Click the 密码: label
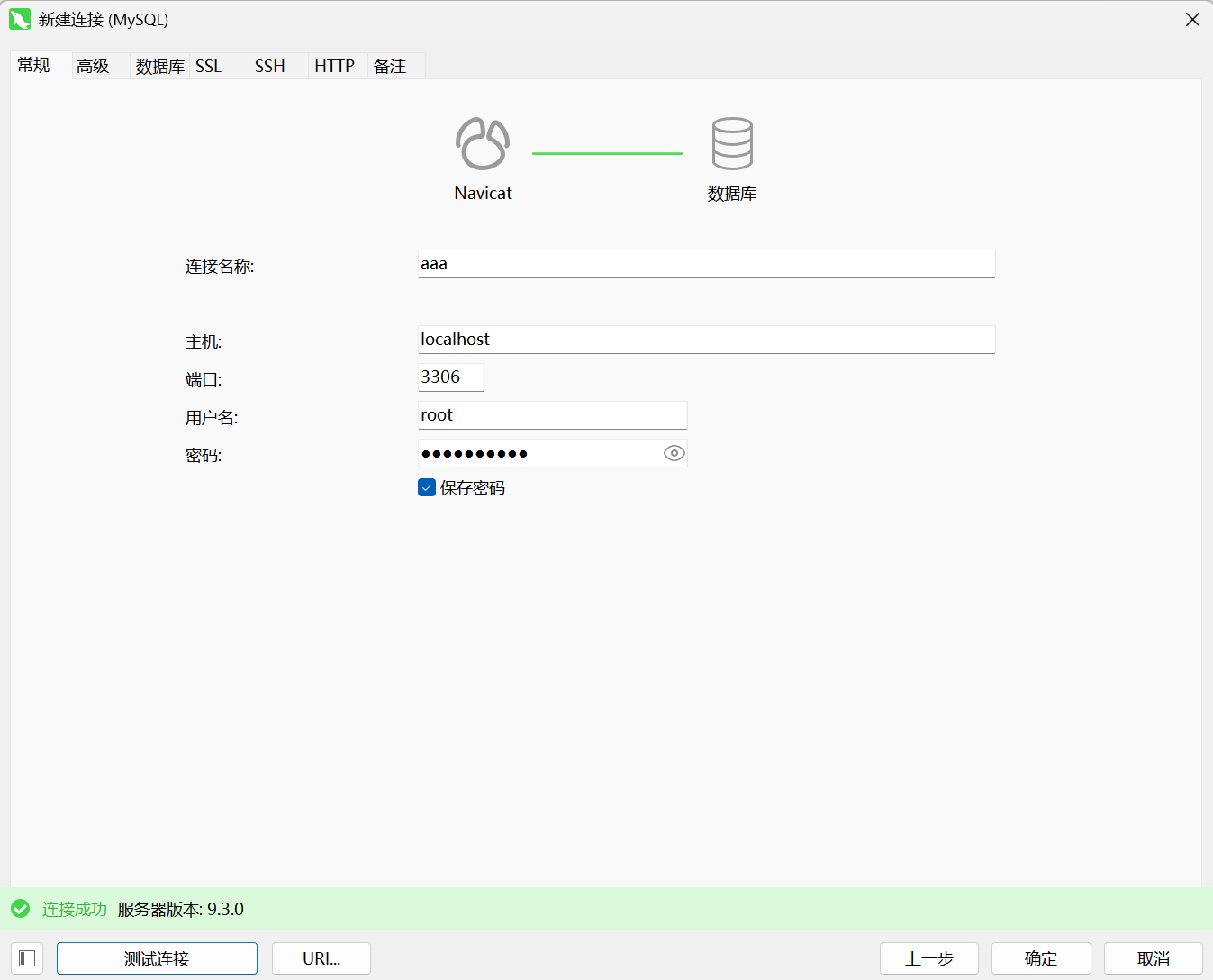 click(x=204, y=456)
